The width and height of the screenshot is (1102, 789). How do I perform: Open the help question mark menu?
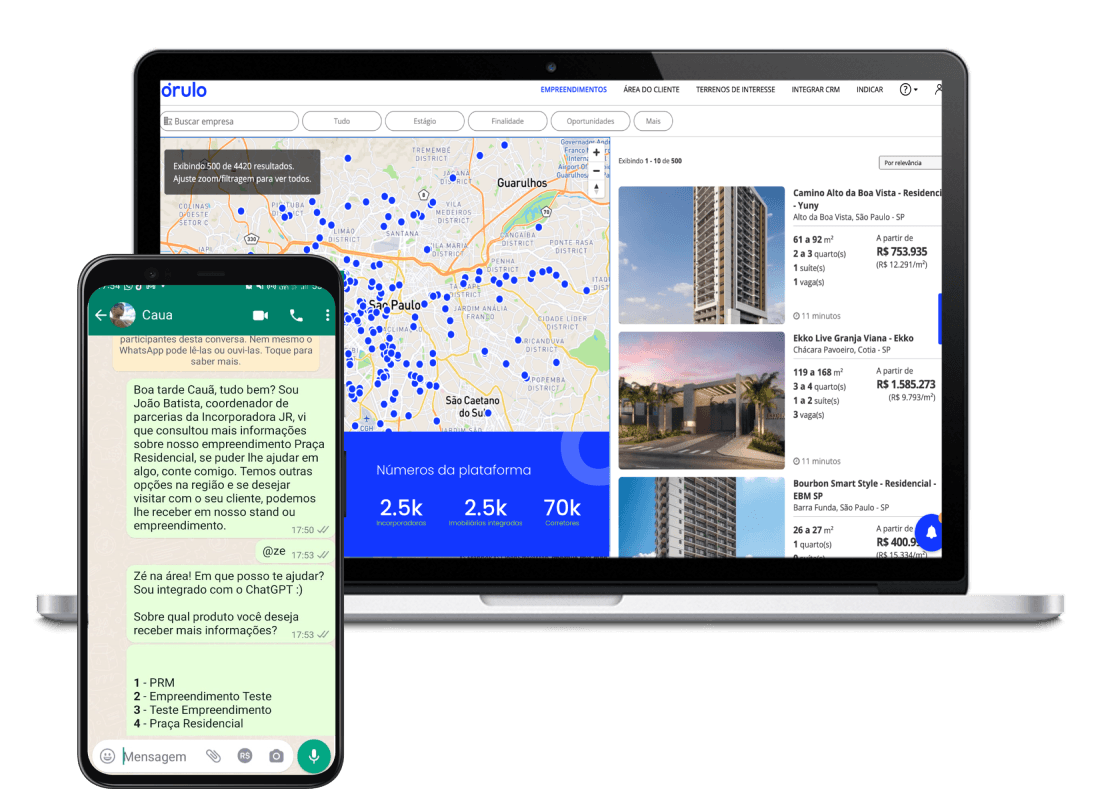(908, 89)
